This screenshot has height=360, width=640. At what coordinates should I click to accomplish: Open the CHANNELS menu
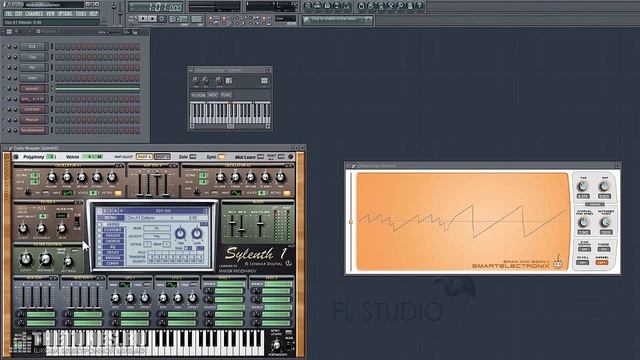34,13
